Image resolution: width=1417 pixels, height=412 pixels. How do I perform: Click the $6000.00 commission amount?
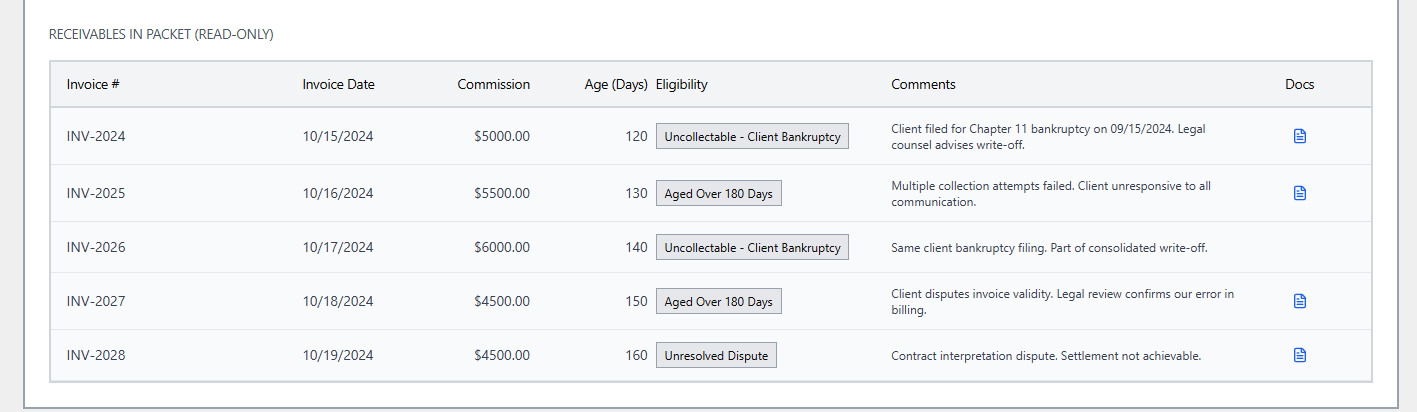(x=502, y=247)
